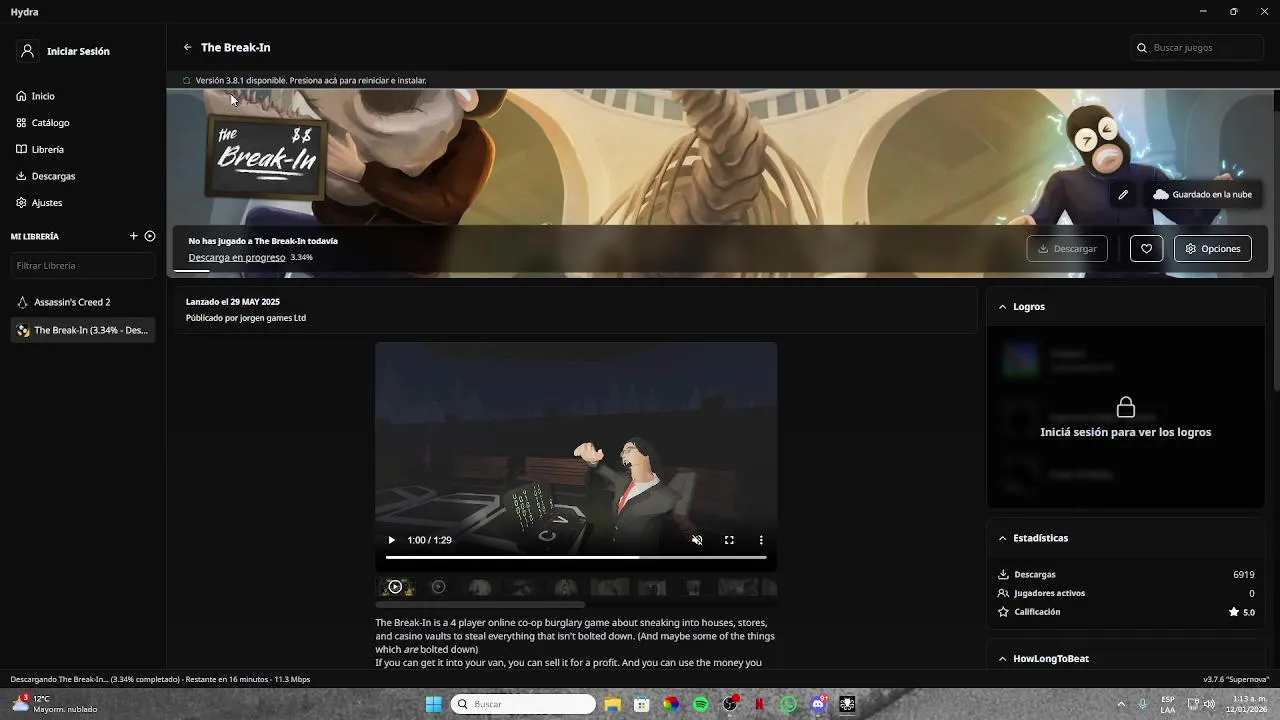
Task: Click the 5.0 rating value
Action: point(1248,612)
